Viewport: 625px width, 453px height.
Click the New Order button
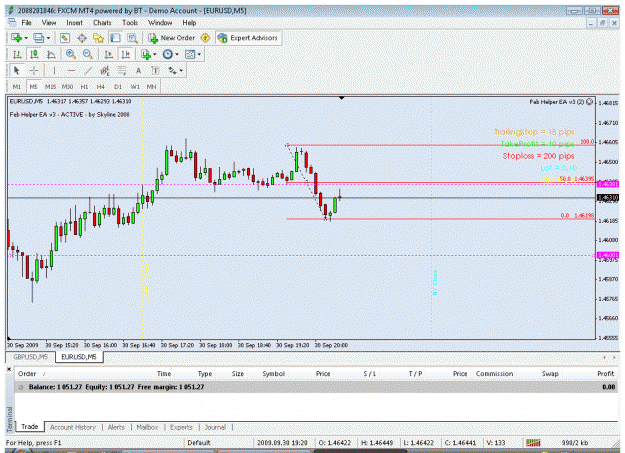click(x=172, y=38)
